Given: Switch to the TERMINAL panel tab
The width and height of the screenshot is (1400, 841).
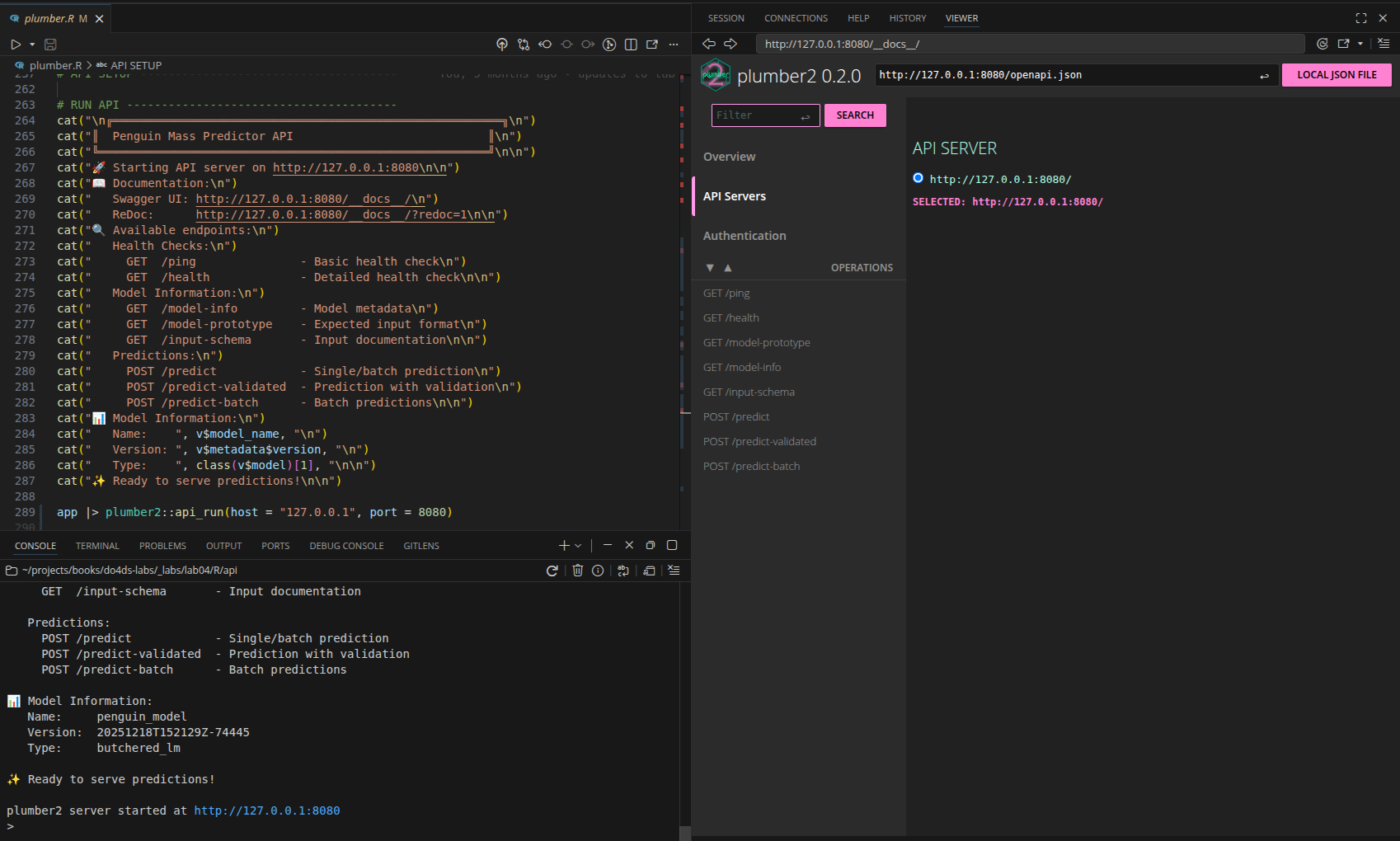Looking at the screenshot, I should click(97, 546).
